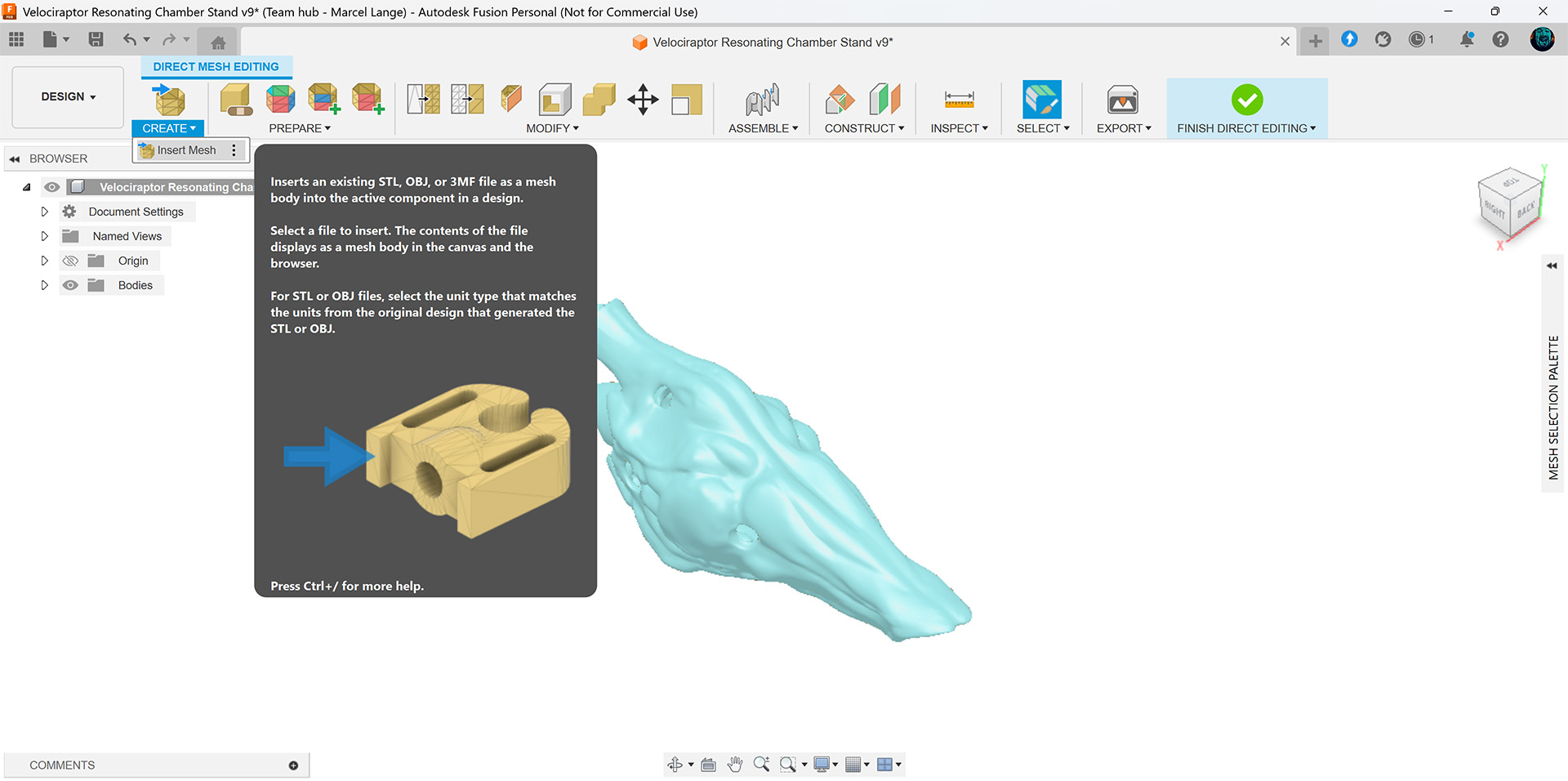Open the INSPECT menu

tap(959, 128)
